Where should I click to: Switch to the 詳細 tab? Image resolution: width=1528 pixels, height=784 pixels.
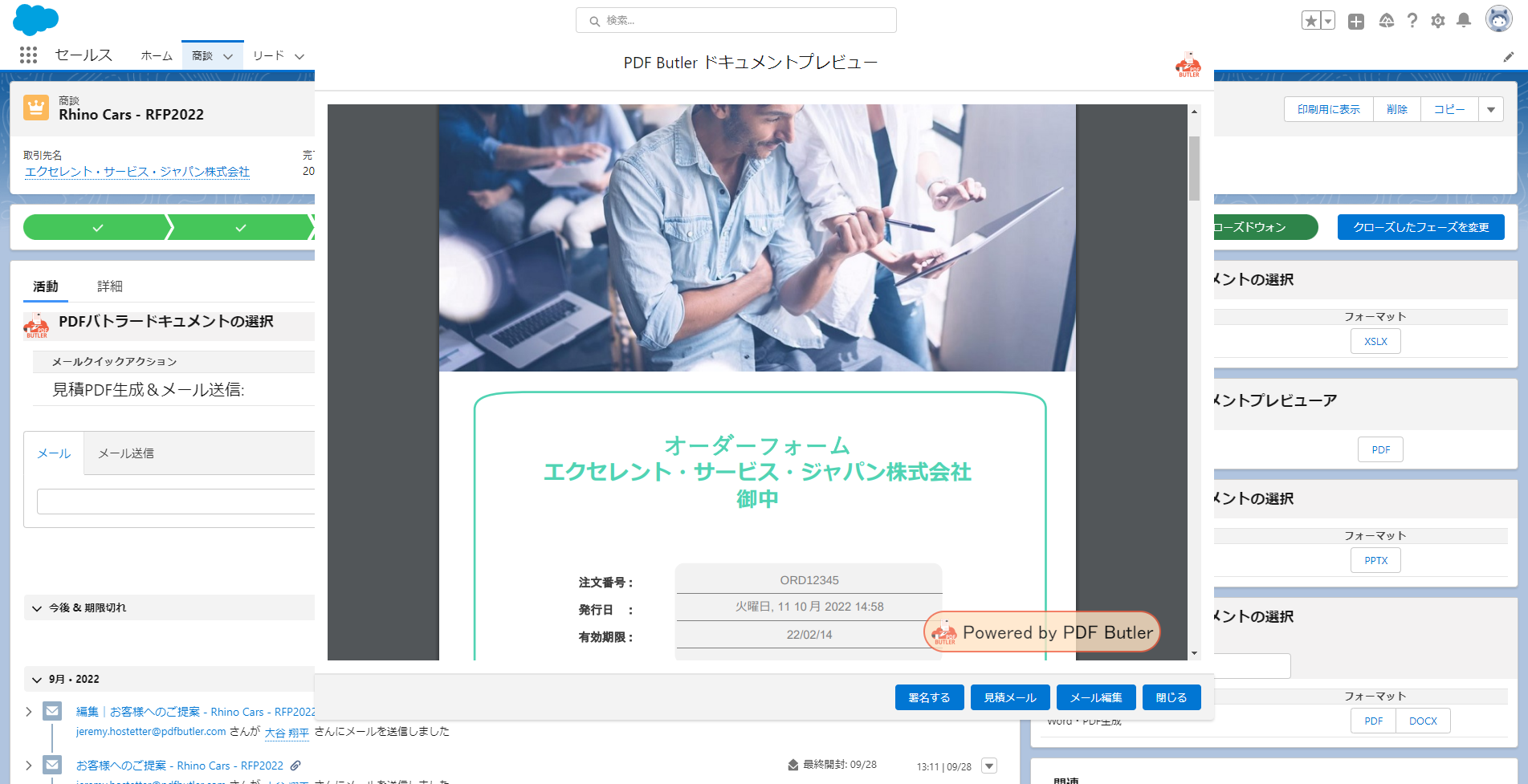110,286
